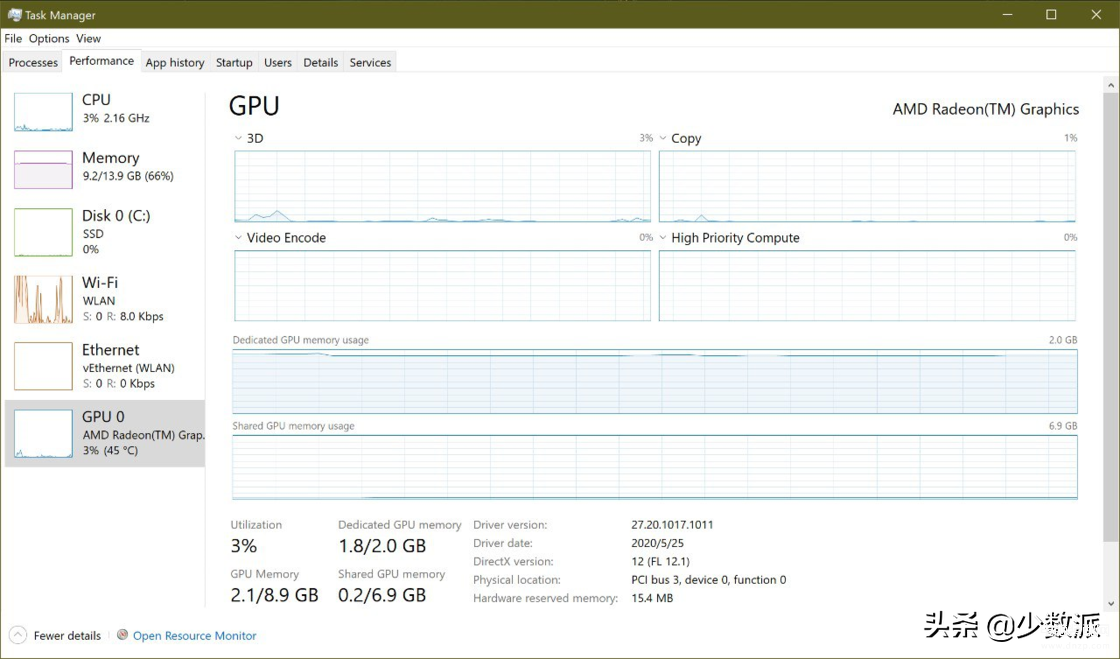Click the GPU Memory value 2.1/8.9 GB

click(274, 595)
